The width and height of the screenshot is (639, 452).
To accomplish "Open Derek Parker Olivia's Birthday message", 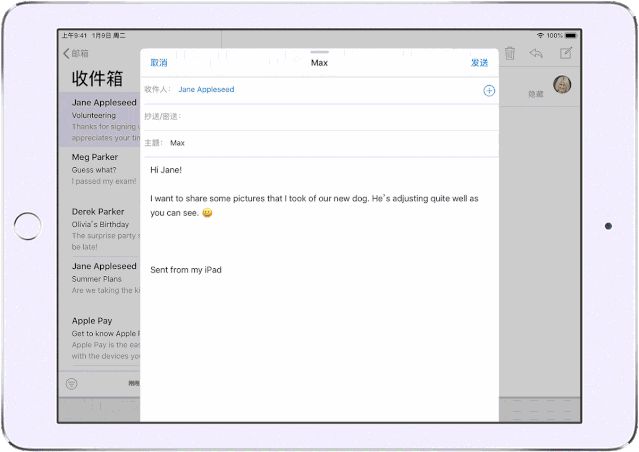I will tap(100, 229).
